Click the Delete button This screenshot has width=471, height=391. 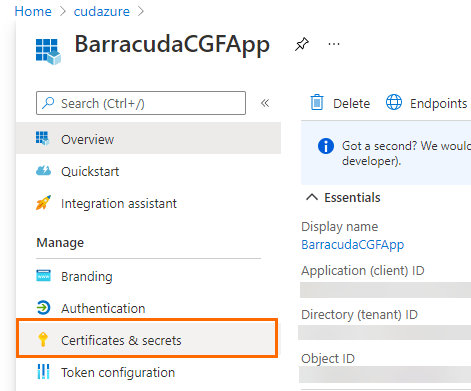(340, 103)
